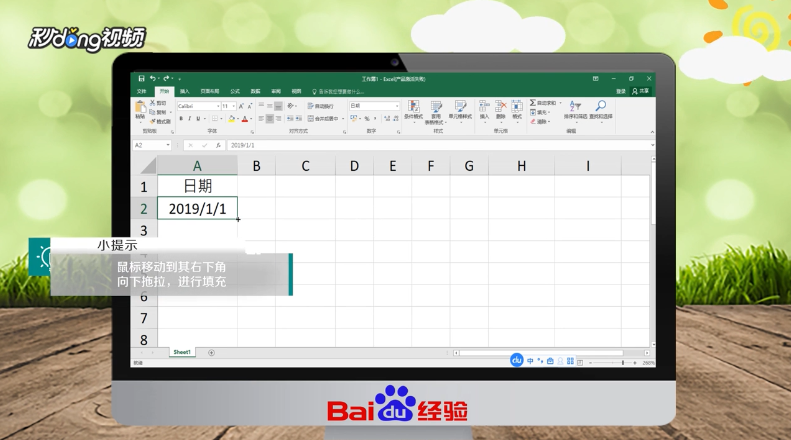Expand the formula bar
The image size is (791, 440).
click(x=652, y=145)
